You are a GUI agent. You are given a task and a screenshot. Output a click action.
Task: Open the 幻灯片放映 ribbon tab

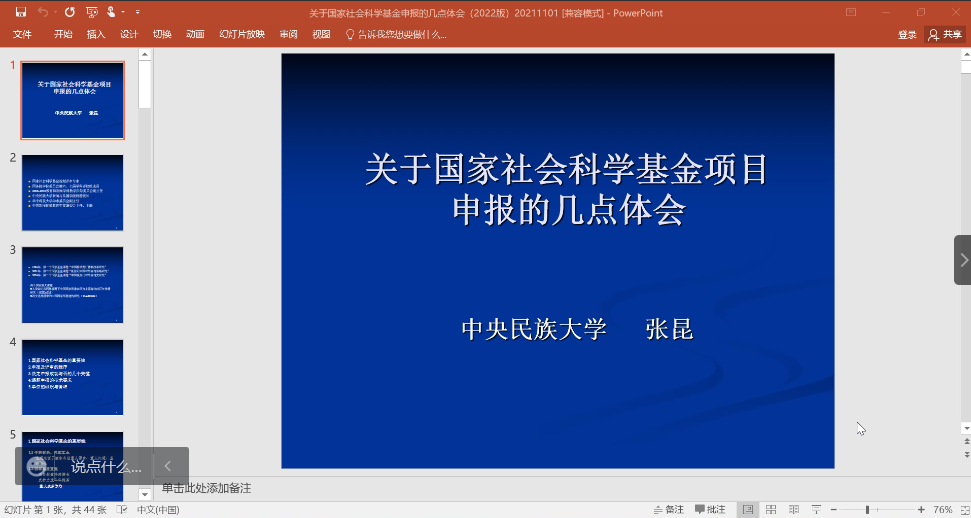pos(242,34)
